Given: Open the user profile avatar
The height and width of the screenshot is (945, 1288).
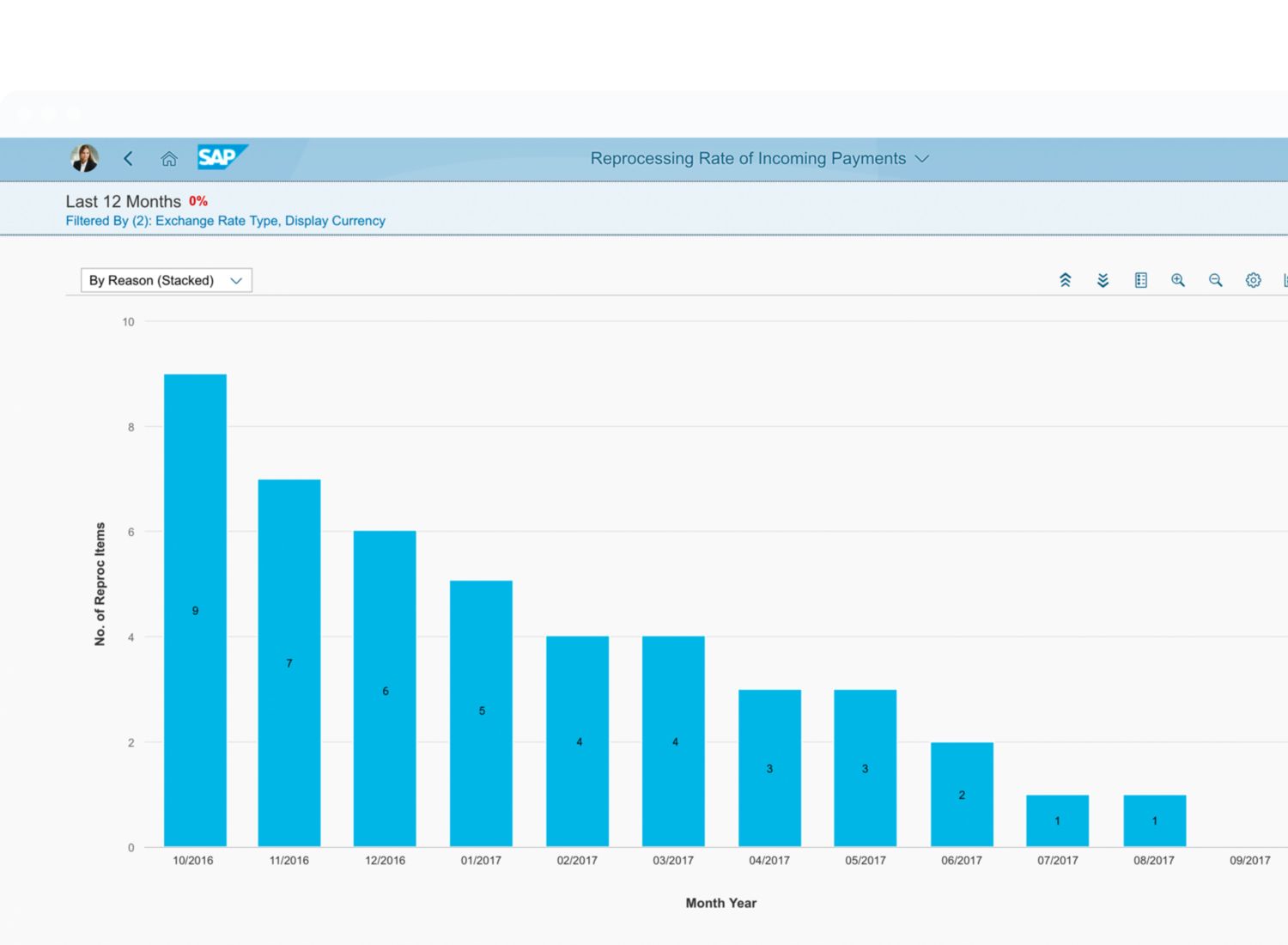Looking at the screenshot, I should pyautogui.click(x=84, y=158).
